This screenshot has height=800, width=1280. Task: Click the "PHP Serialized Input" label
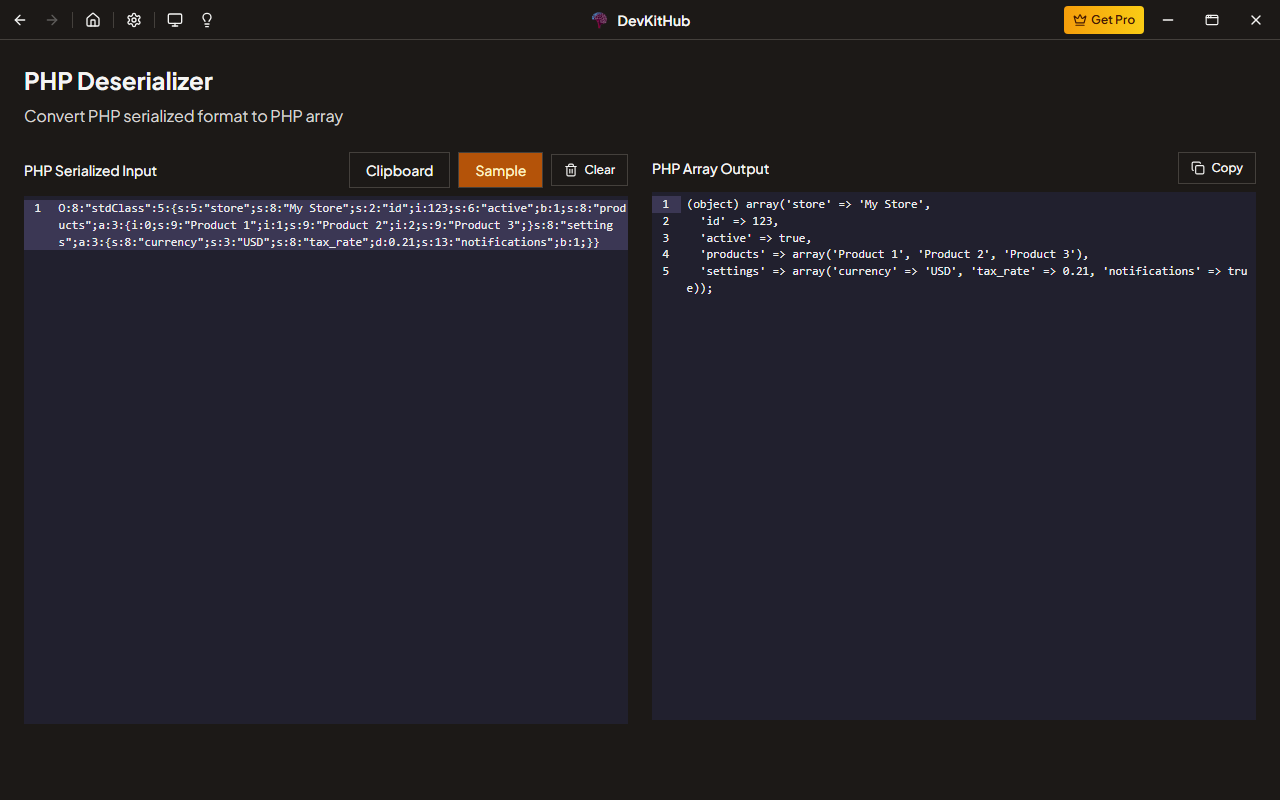(90, 171)
